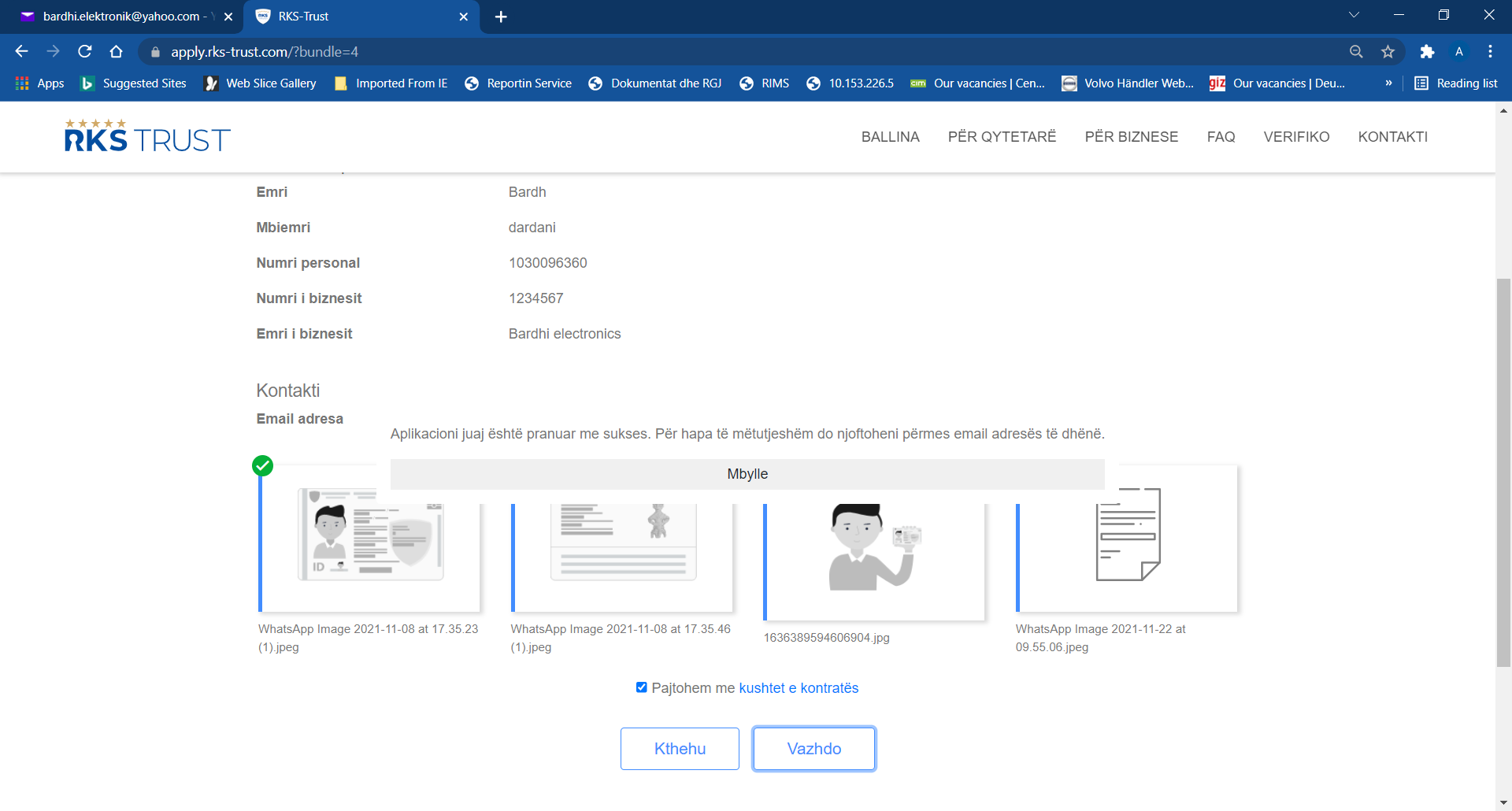
Task: Open BALLINA menu item
Action: coord(890,137)
